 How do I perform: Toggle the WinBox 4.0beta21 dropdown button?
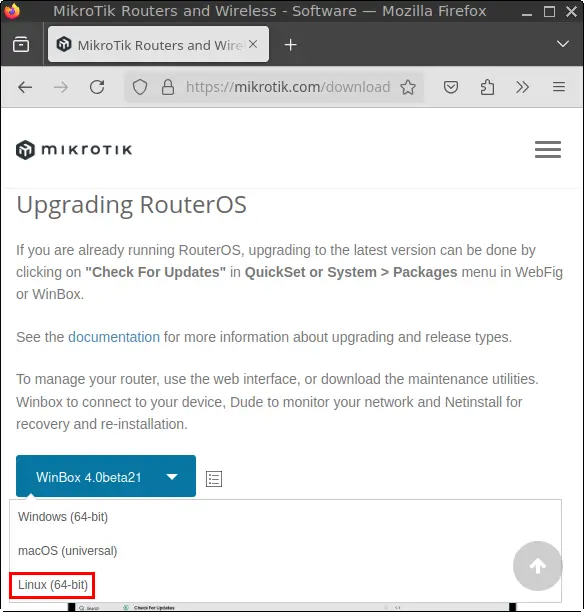pos(106,476)
